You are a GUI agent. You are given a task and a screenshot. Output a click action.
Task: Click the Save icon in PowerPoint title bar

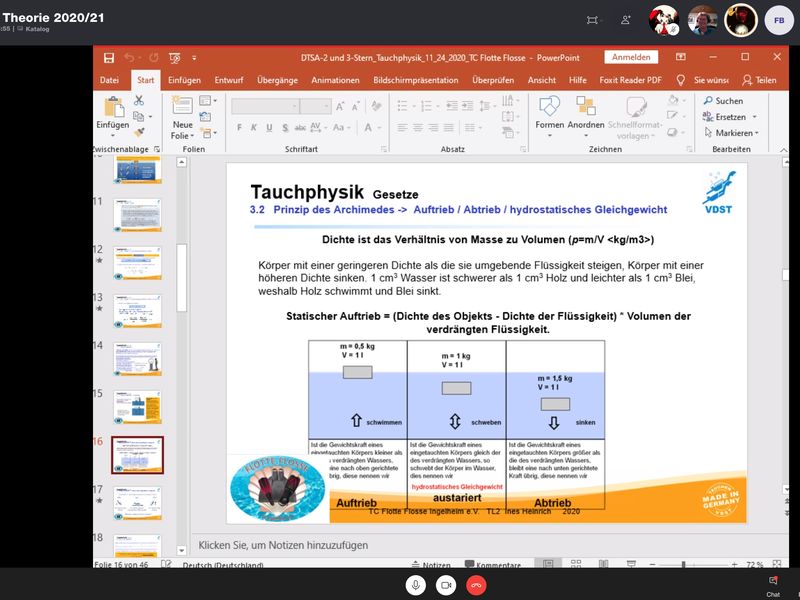point(109,58)
